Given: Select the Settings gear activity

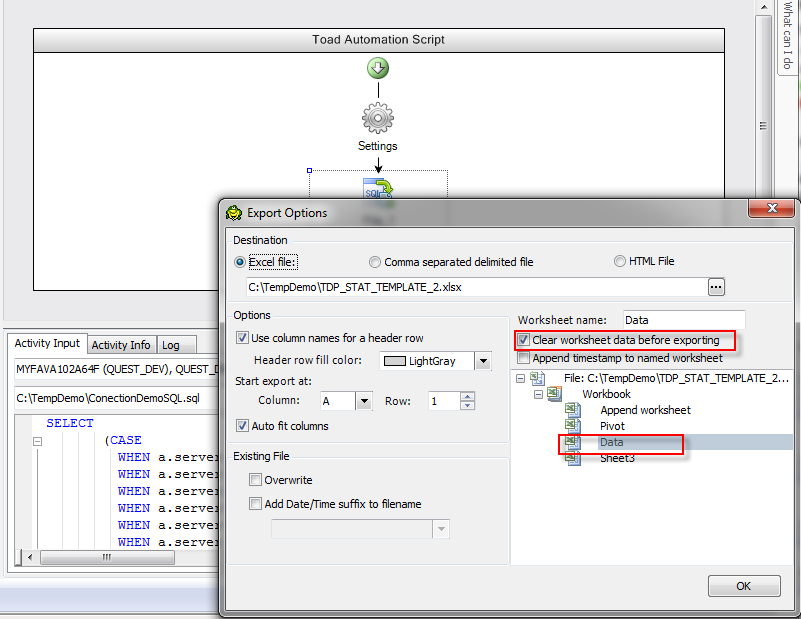Looking at the screenshot, I should [x=378, y=118].
